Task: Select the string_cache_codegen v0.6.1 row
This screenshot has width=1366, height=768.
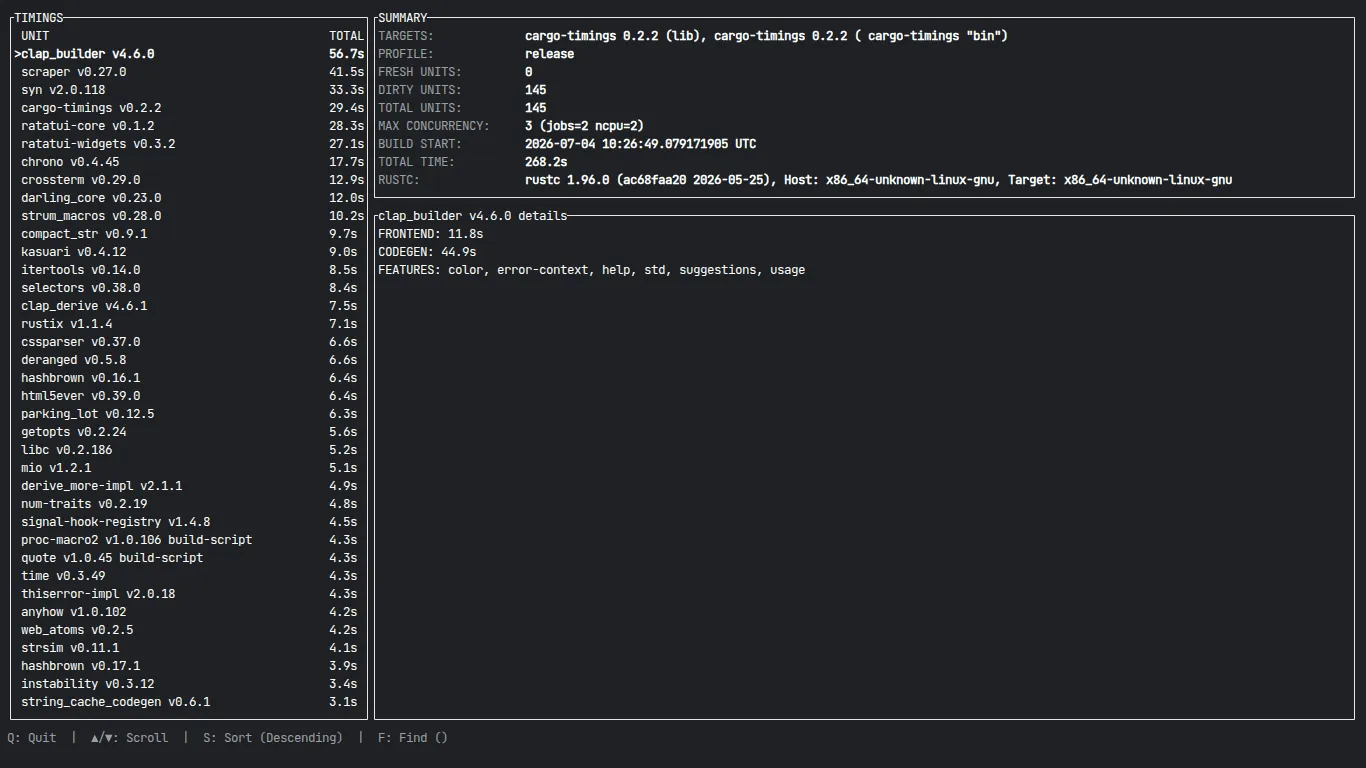Action: [x=189, y=702]
